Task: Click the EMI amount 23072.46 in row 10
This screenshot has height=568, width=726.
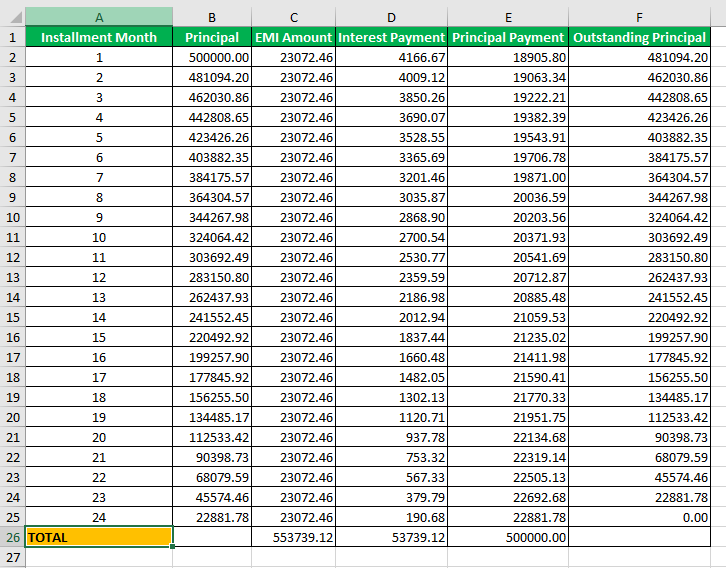Action: (294, 217)
